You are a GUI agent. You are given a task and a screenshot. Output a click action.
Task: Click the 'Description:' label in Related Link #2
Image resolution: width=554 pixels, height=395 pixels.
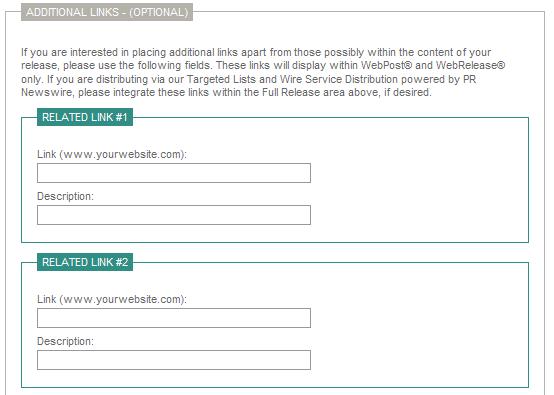click(65, 341)
